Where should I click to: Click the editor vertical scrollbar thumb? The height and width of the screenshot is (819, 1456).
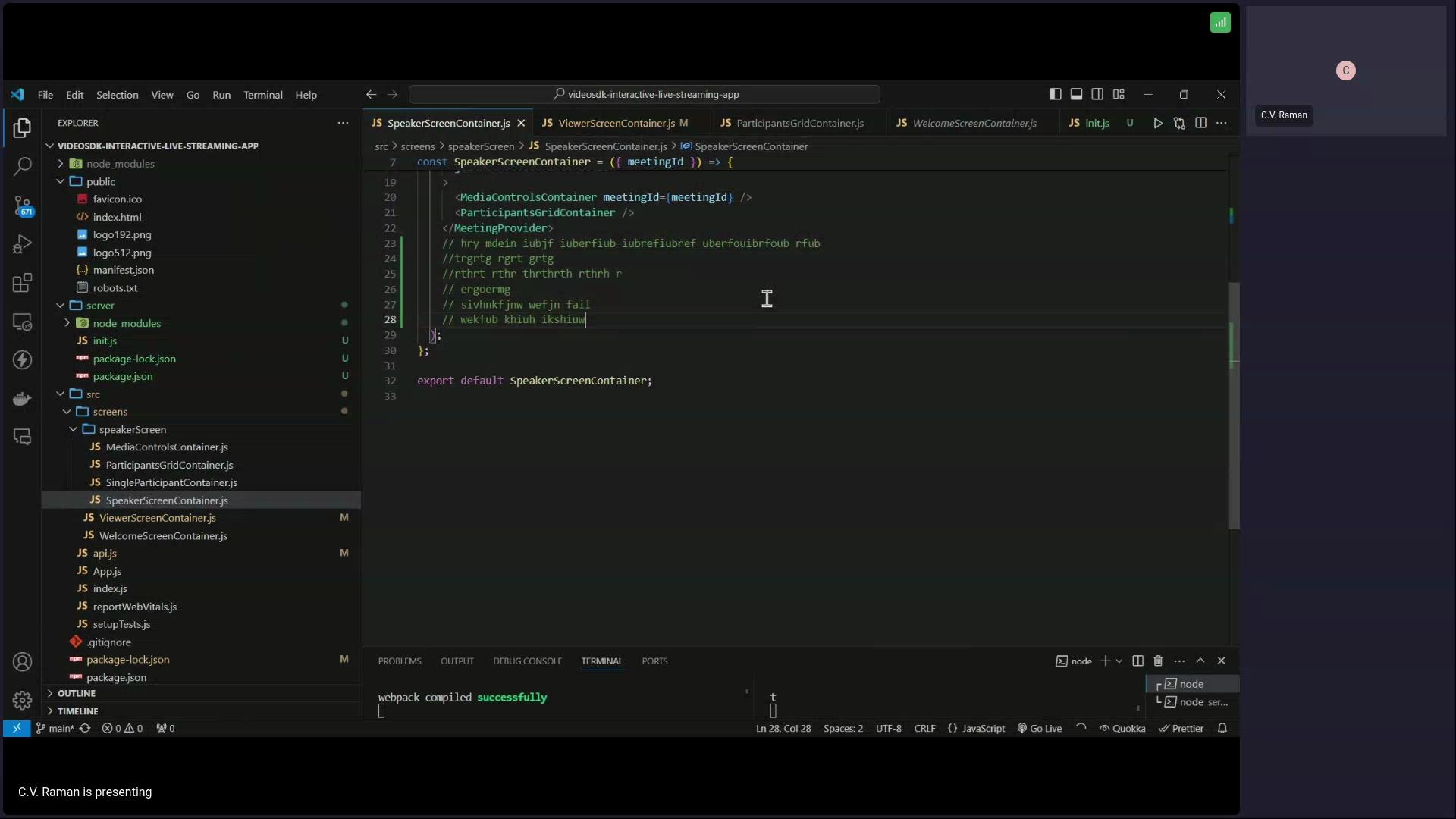tap(1234, 406)
